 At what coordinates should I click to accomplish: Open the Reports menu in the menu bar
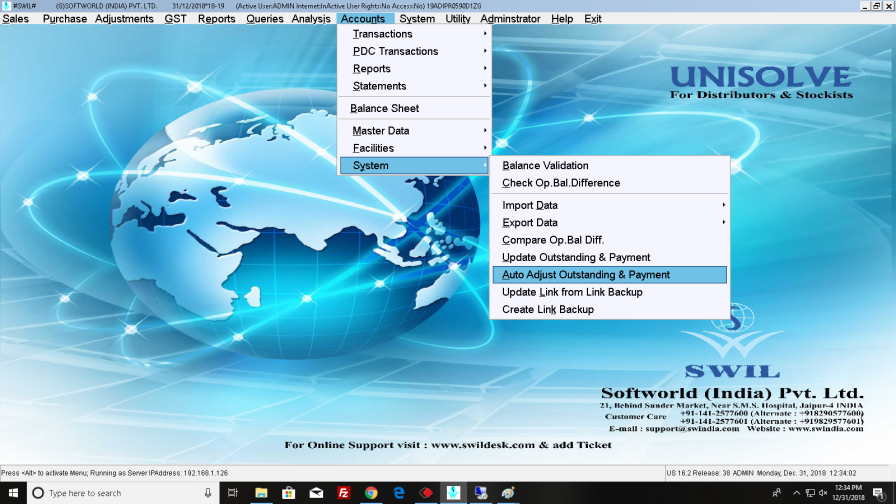[217, 19]
